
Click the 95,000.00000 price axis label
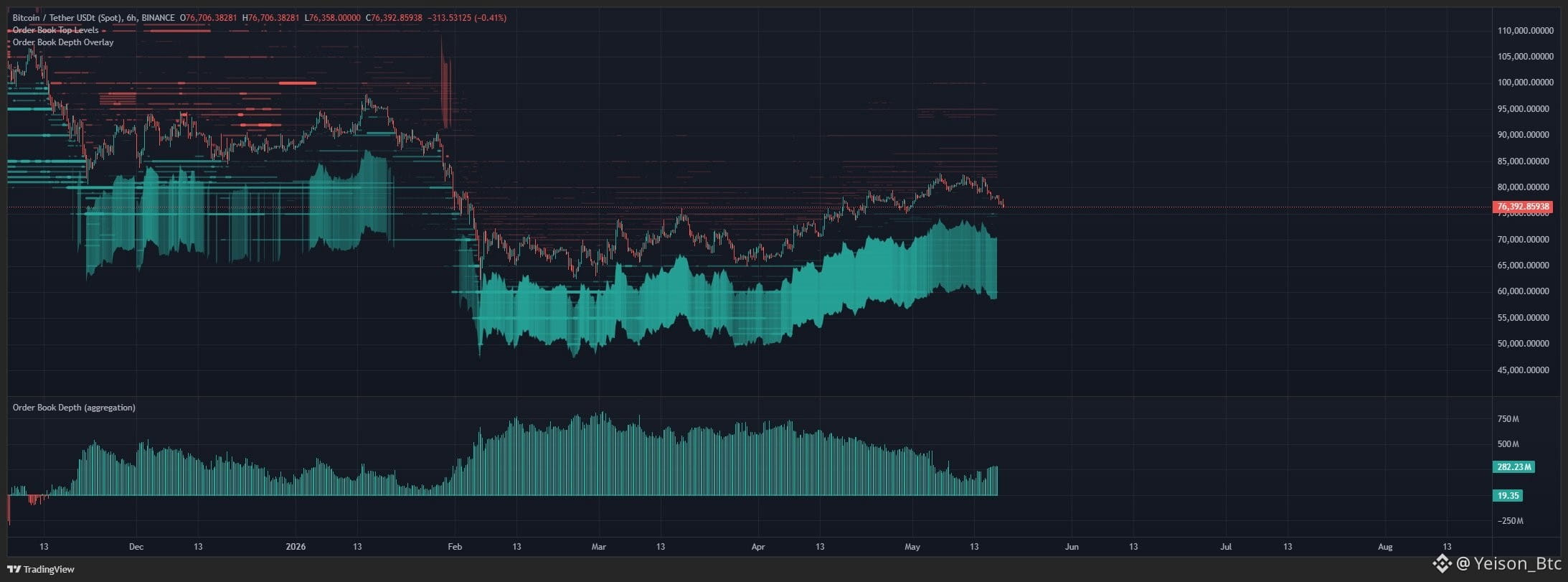[x=1524, y=109]
